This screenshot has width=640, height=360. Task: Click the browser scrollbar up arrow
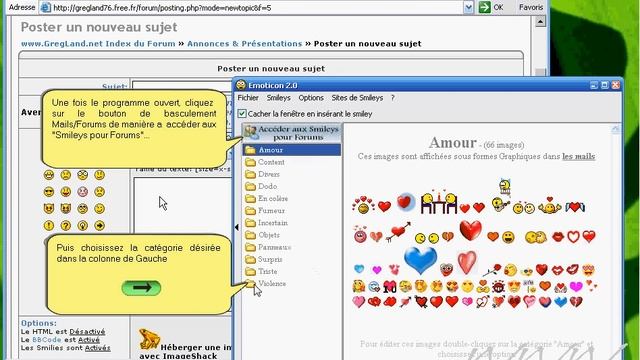click(540, 22)
